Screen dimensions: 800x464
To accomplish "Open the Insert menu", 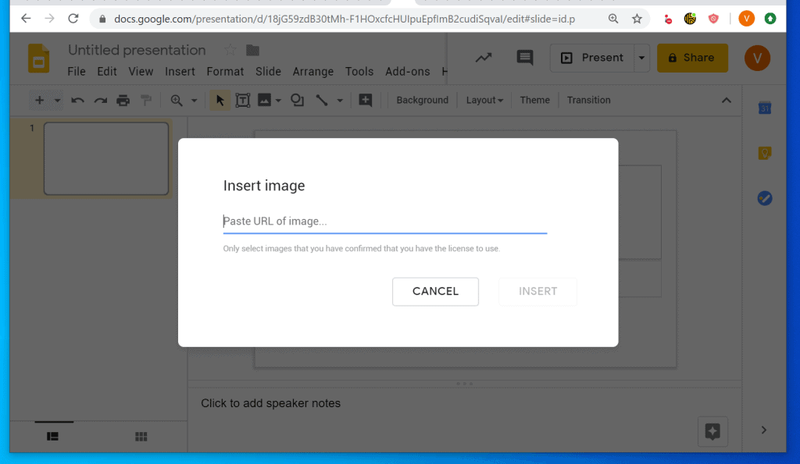I will pos(180,71).
